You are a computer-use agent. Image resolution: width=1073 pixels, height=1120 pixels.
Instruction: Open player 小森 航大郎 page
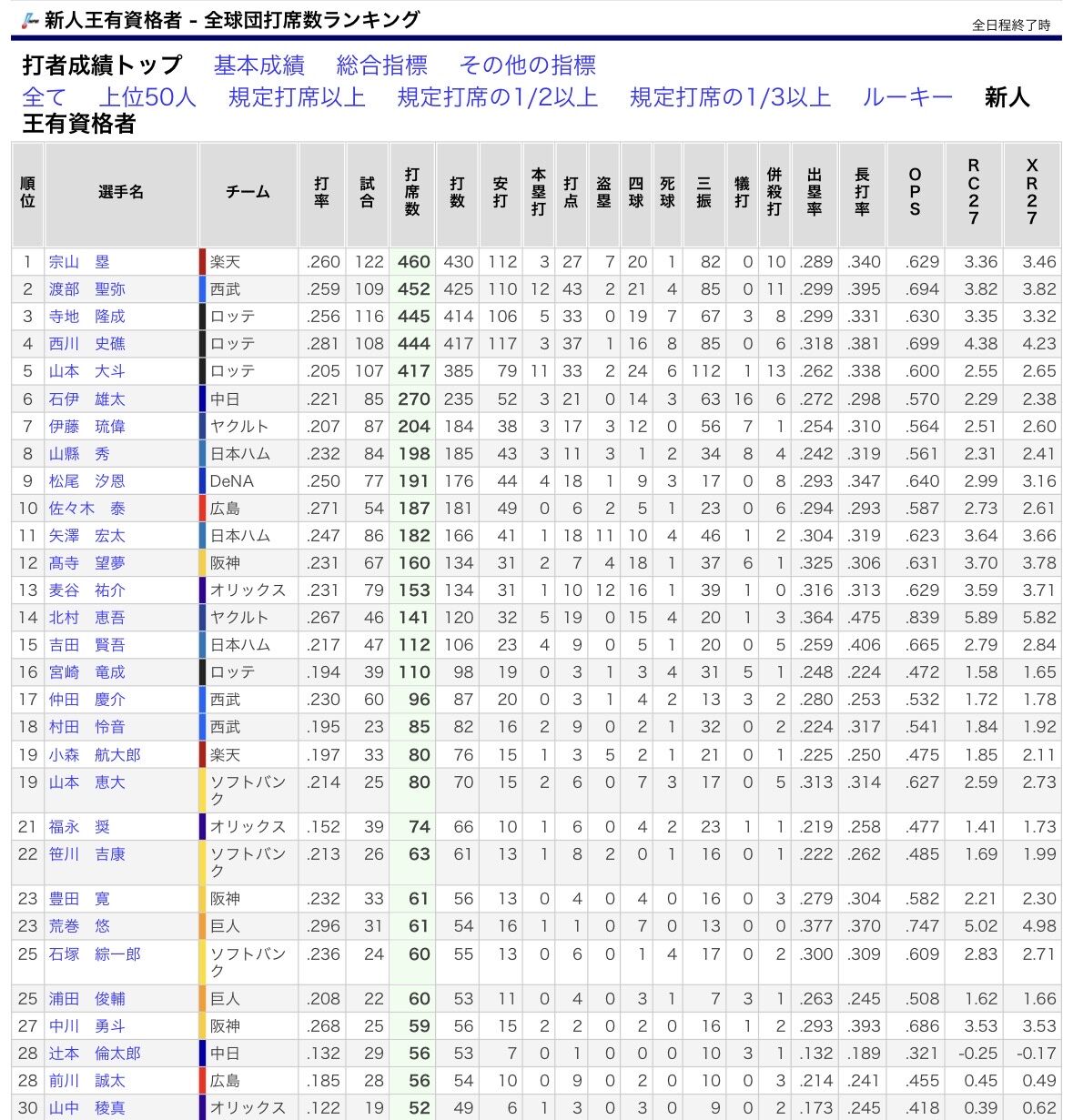95,755
